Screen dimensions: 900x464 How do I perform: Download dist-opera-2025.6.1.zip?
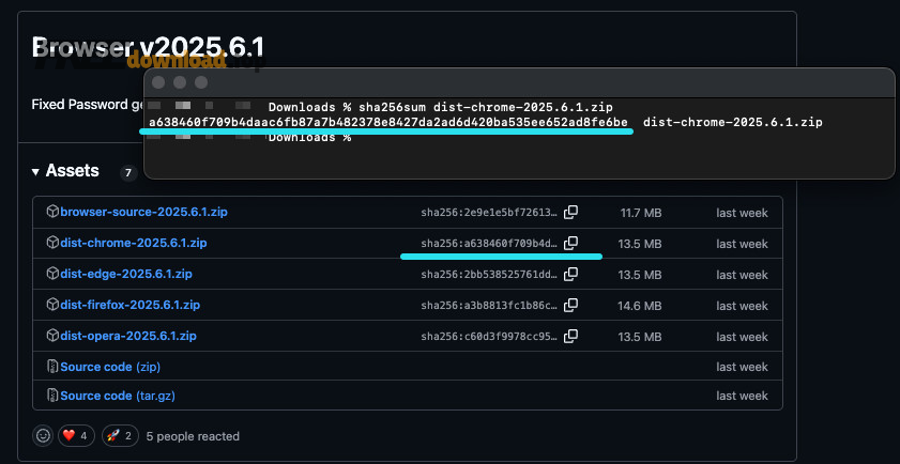tap(128, 336)
